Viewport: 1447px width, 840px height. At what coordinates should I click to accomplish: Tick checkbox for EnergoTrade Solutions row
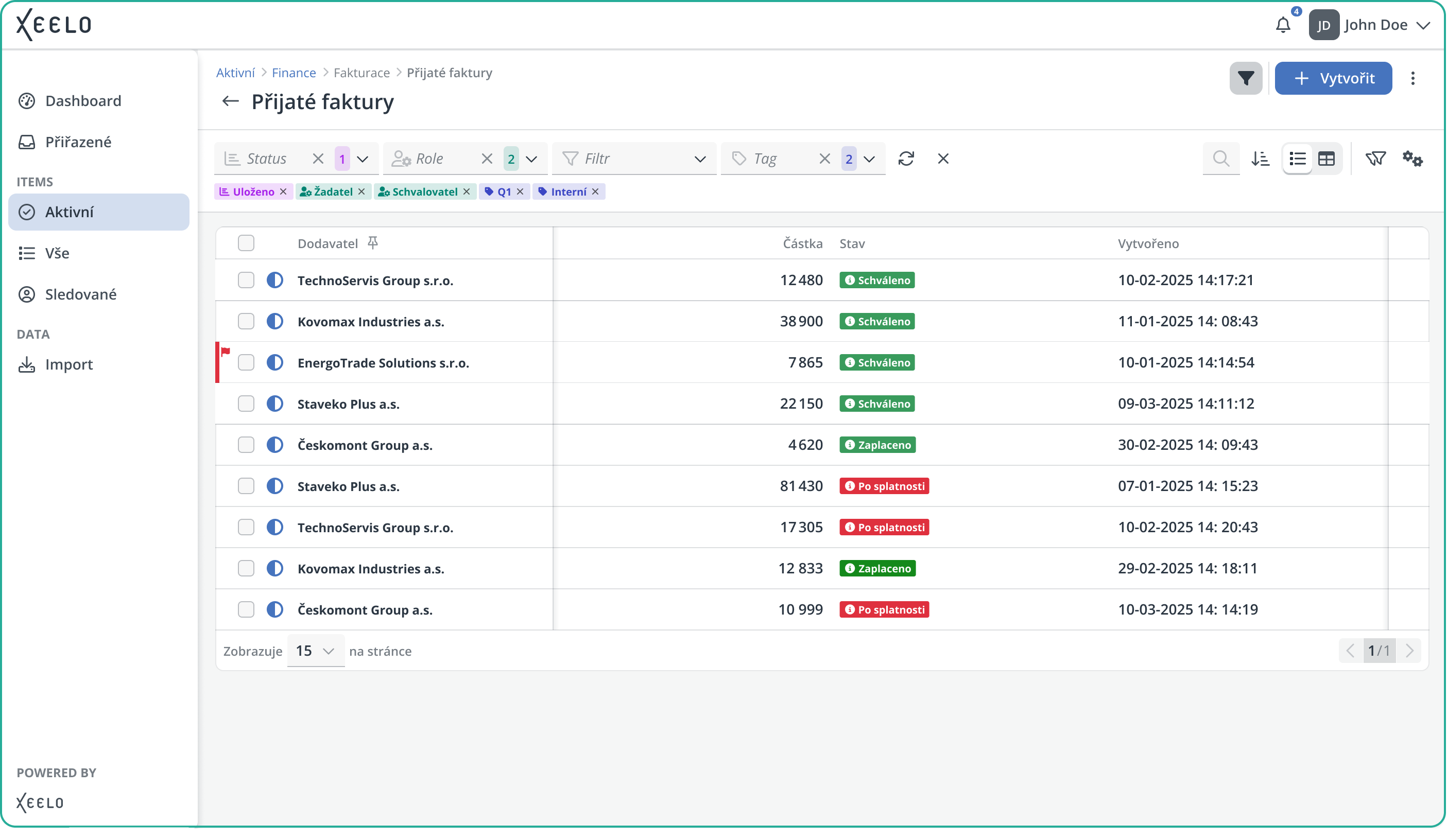click(246, 363)
